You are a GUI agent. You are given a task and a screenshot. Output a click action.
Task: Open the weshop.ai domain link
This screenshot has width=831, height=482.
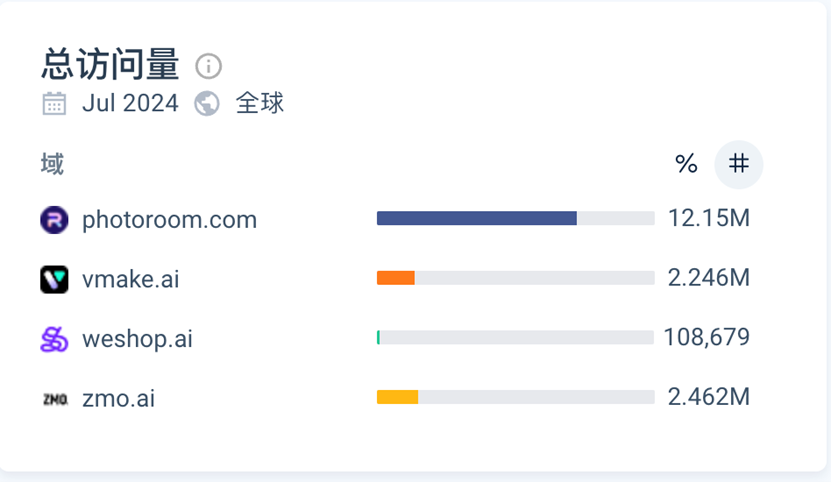(x=137, y=339)
